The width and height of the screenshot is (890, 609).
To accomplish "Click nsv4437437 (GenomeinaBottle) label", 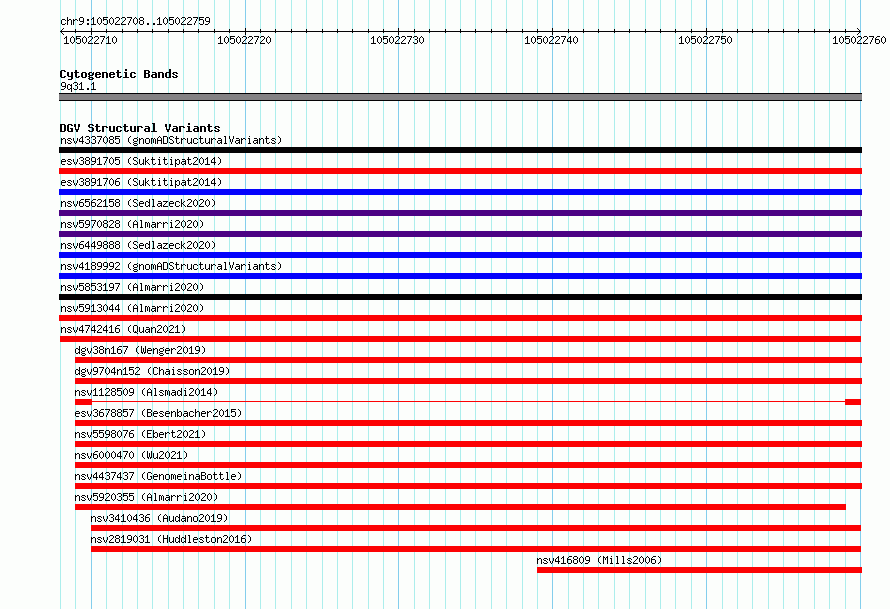I will [158, 476].
